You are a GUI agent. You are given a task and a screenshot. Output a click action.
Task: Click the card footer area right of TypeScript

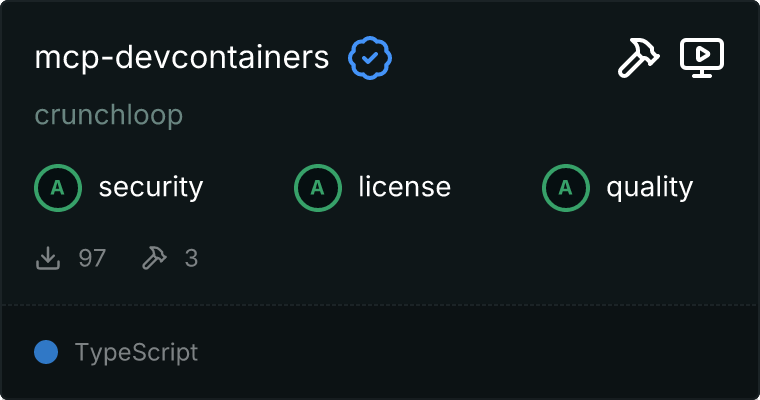pos(475,352)
